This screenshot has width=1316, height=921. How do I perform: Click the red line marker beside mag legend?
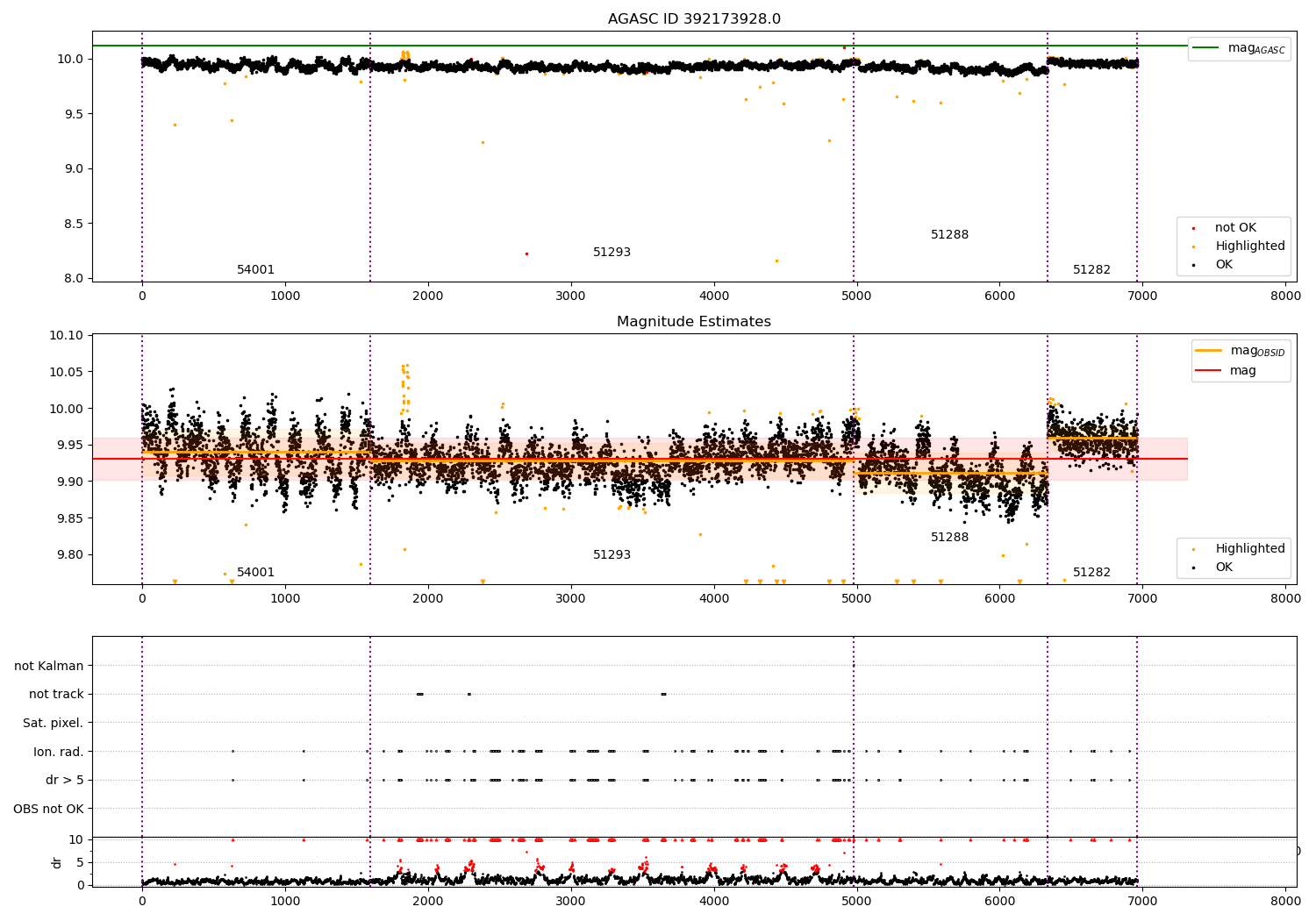point(1209,371)
